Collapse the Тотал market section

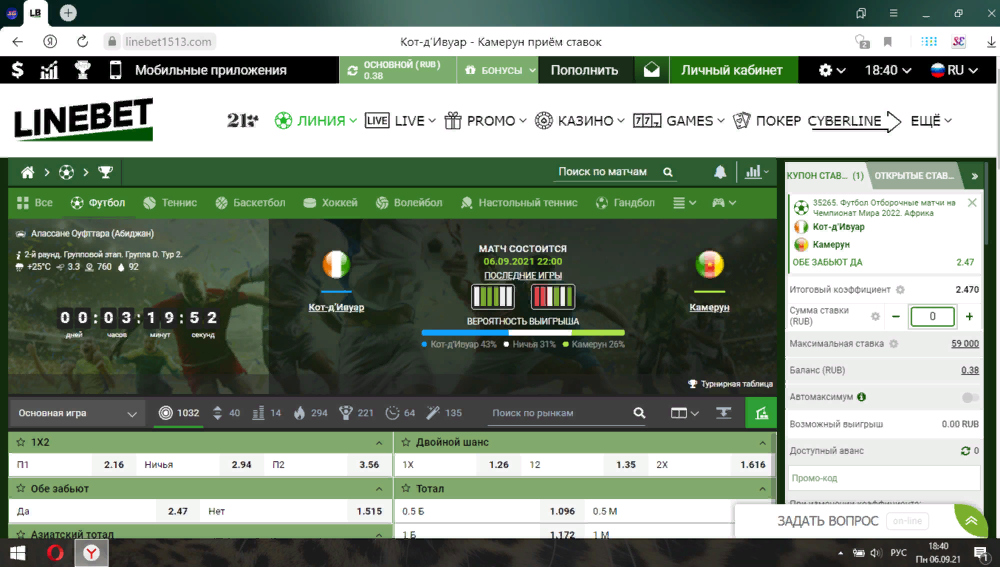pos(762,489)
